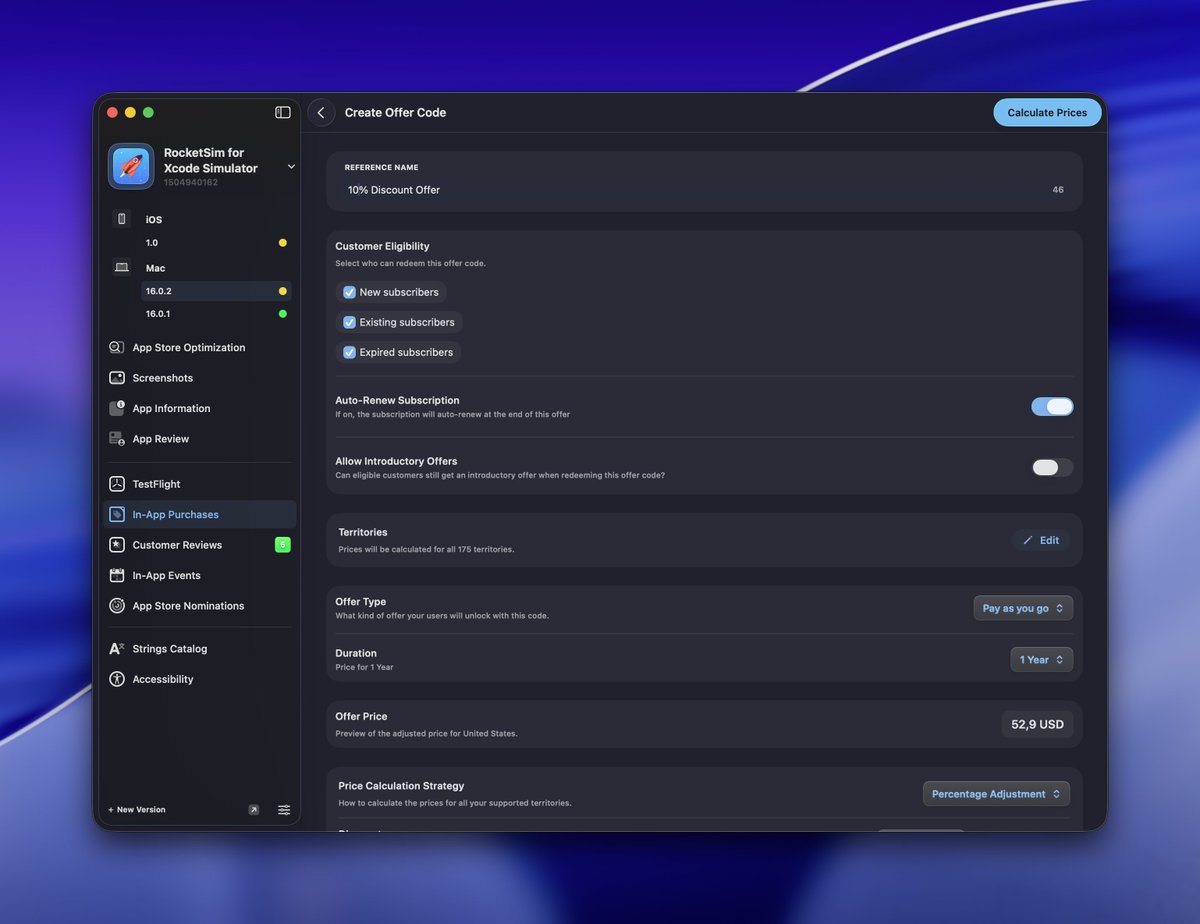Select Mac version 16.0.2

[x=216, y=291]
